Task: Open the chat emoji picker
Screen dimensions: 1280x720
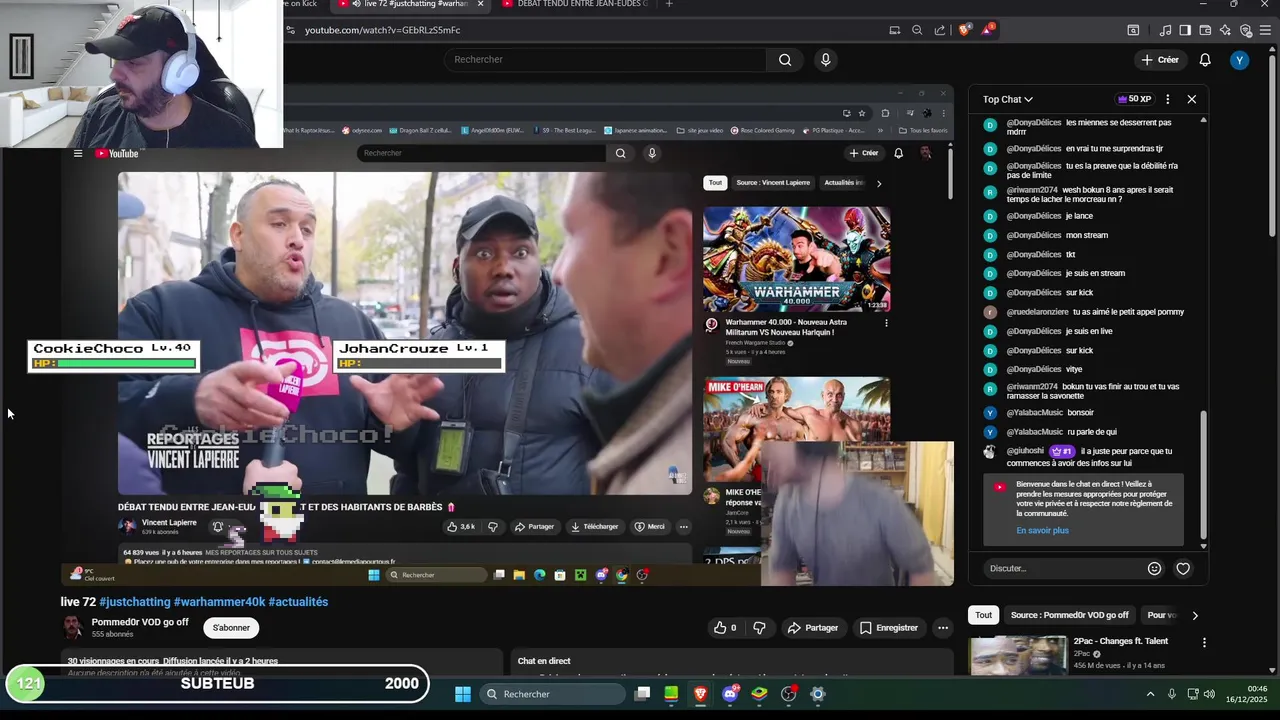Action: [1154, 568]
